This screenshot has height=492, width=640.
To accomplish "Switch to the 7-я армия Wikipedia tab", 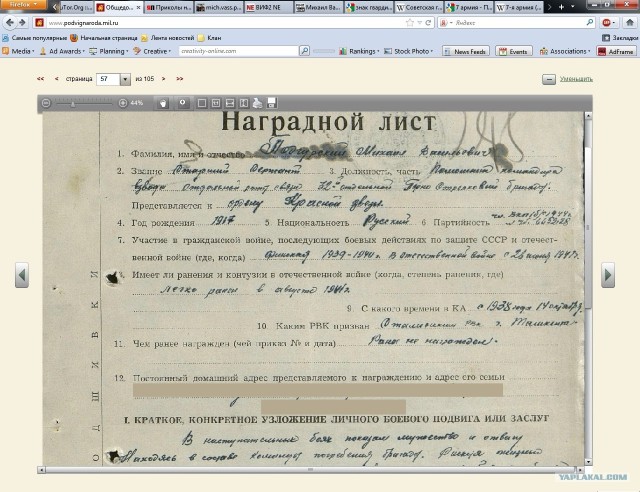I will point(518,7).
